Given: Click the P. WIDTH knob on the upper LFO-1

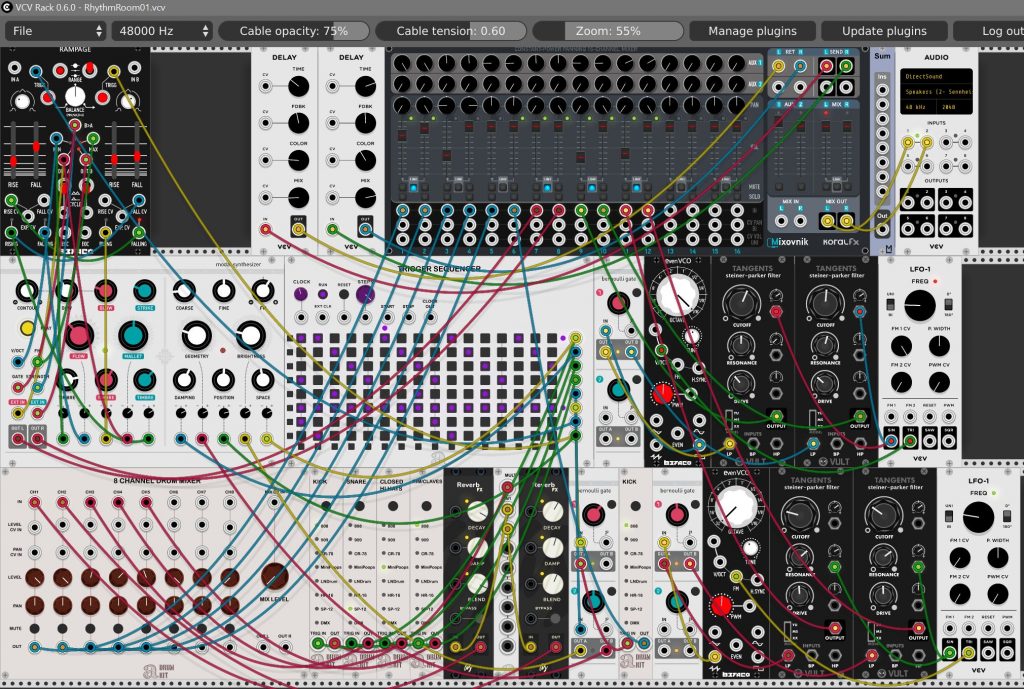Looking at the screenshot, I should tap(939, 345).
